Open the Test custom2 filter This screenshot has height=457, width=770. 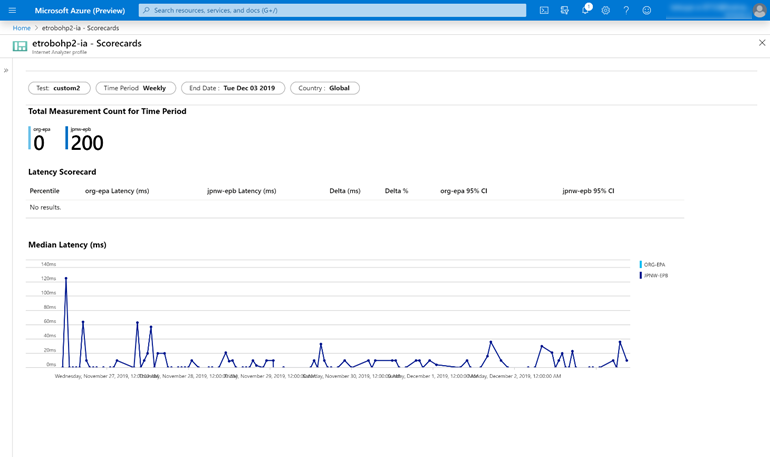[x=59, y=88]
